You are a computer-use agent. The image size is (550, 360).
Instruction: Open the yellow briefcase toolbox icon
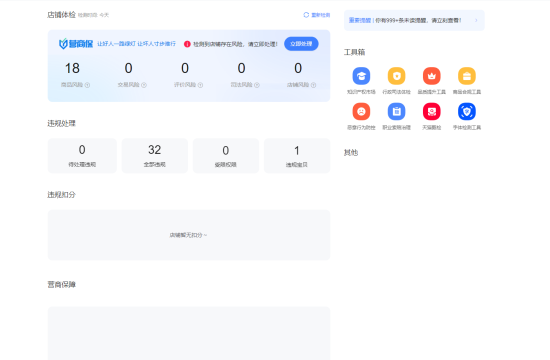(x=467, y=76)
